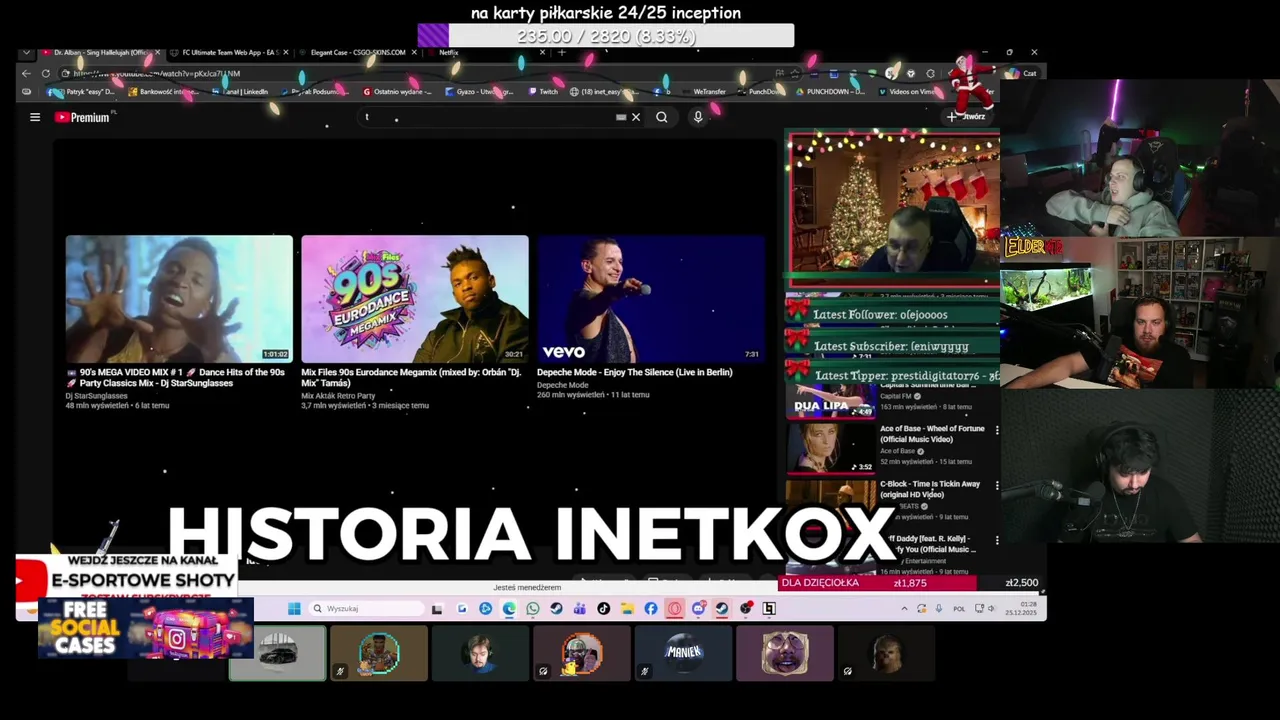Switch to the Dr. Alban - Sing Hallelujah tab
Viewport: 1280px width, 720px height.
pyautogui.click(x=100, y=52)
